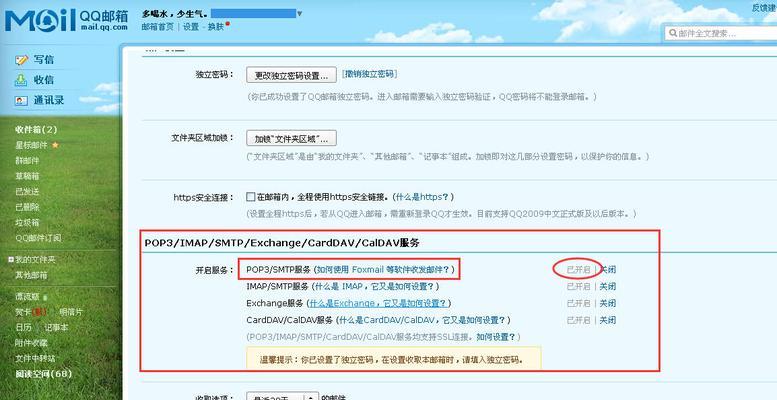This screenshot has height=400, width=777.
Task: Open 贺卡 in sidebar
Action: tap(23, 312)
